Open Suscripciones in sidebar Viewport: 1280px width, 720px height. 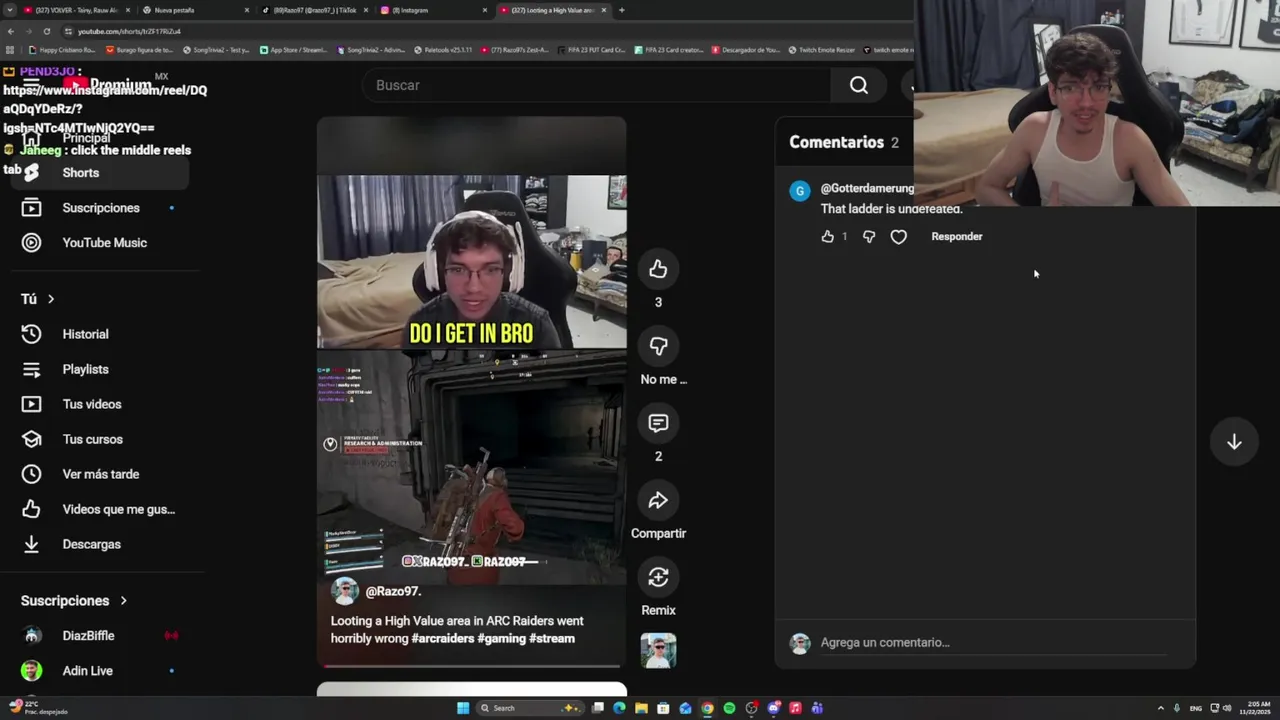pyautogui.click(x=100, y=208)
